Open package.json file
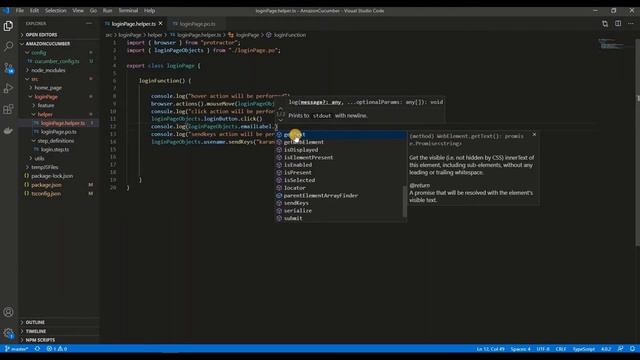The width and height of the screenshot is (640, 360). click(46, 185)
